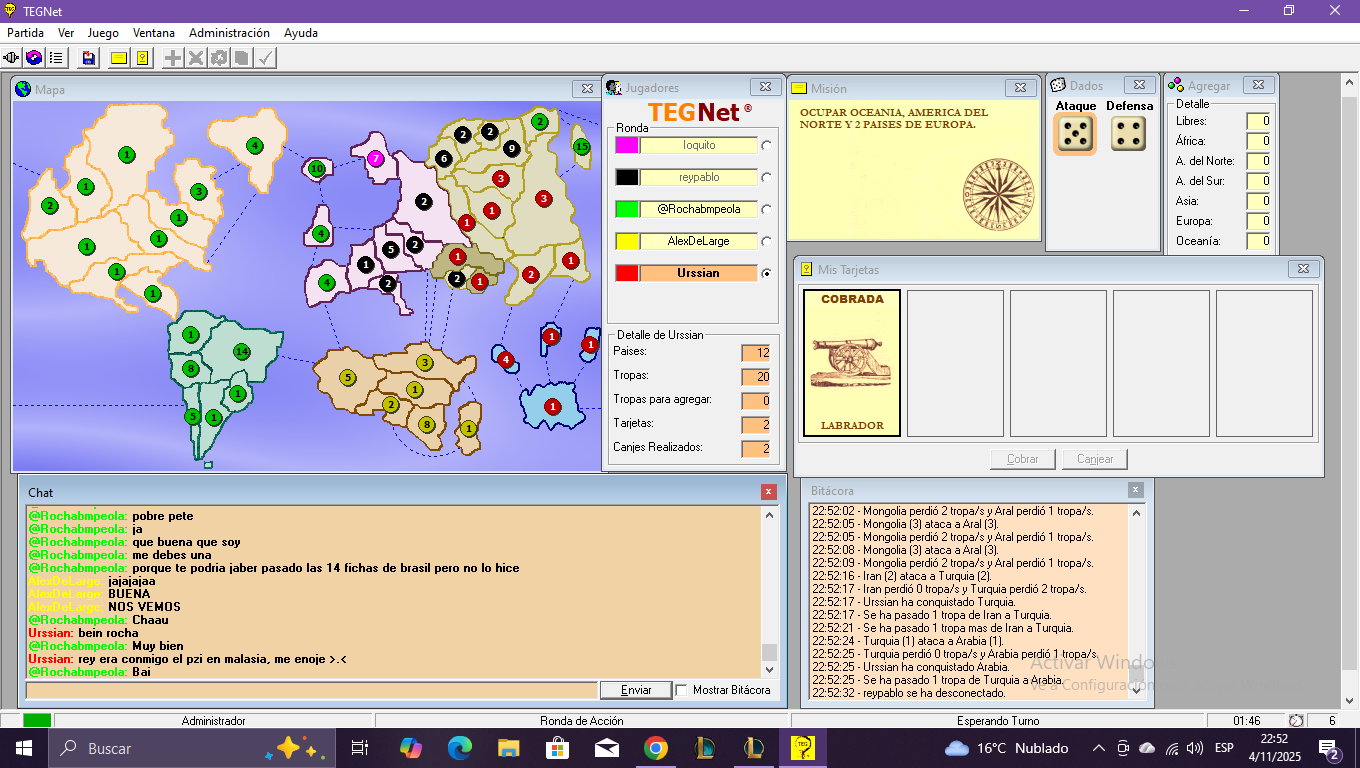This screenshot has height=768, width=1360.
Task: Click the yellow mission card toolbar icon
Action: coord(119,58)
